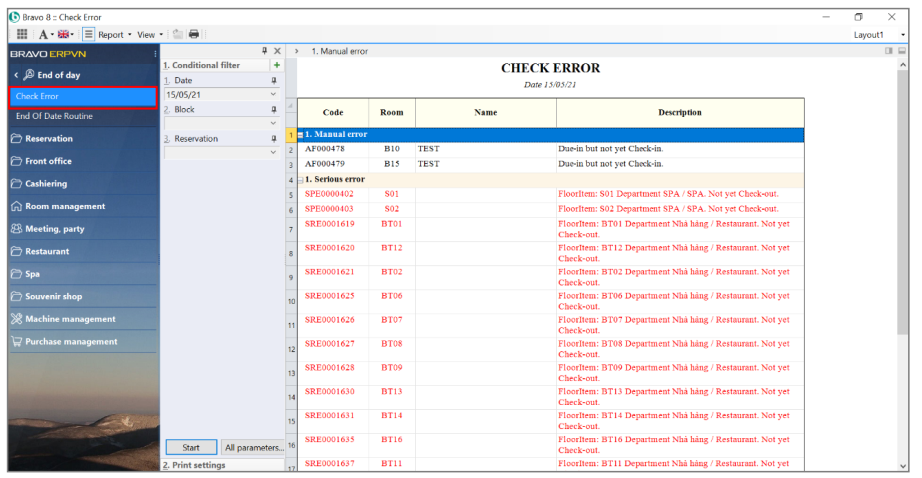Click the All parameters button
The image size is (922, 478).
(253, 447)
